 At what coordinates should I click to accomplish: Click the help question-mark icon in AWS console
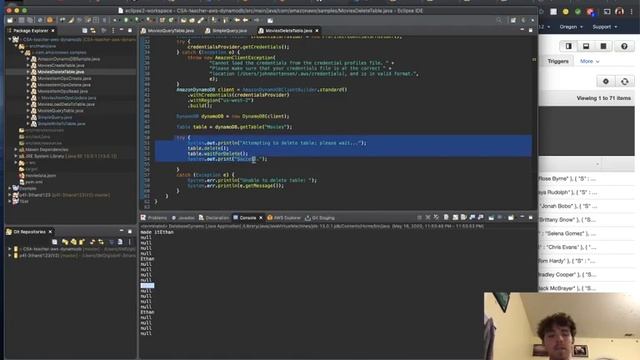click(x=624, y=46)
